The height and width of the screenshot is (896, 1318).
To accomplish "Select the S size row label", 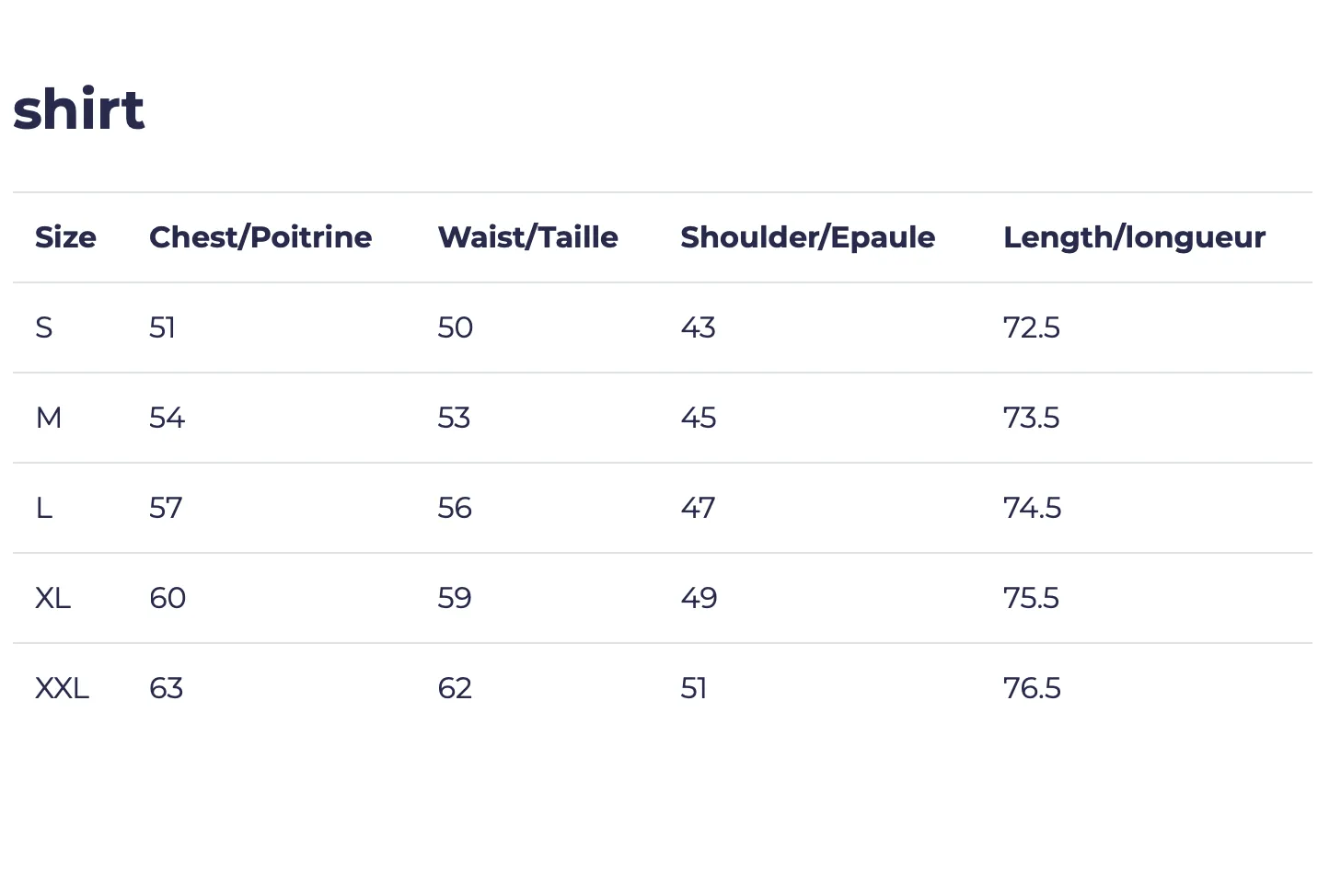I will point(44,327).
